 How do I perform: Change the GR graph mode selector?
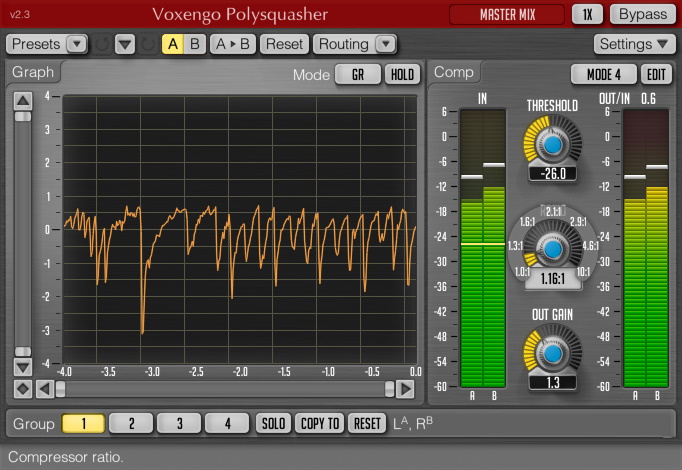click(358, 74)
